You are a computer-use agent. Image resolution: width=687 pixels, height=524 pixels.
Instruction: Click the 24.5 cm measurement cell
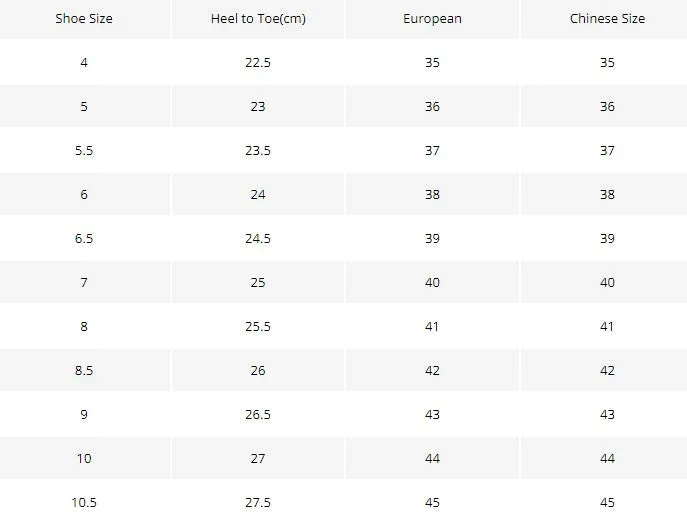[258, 239]
